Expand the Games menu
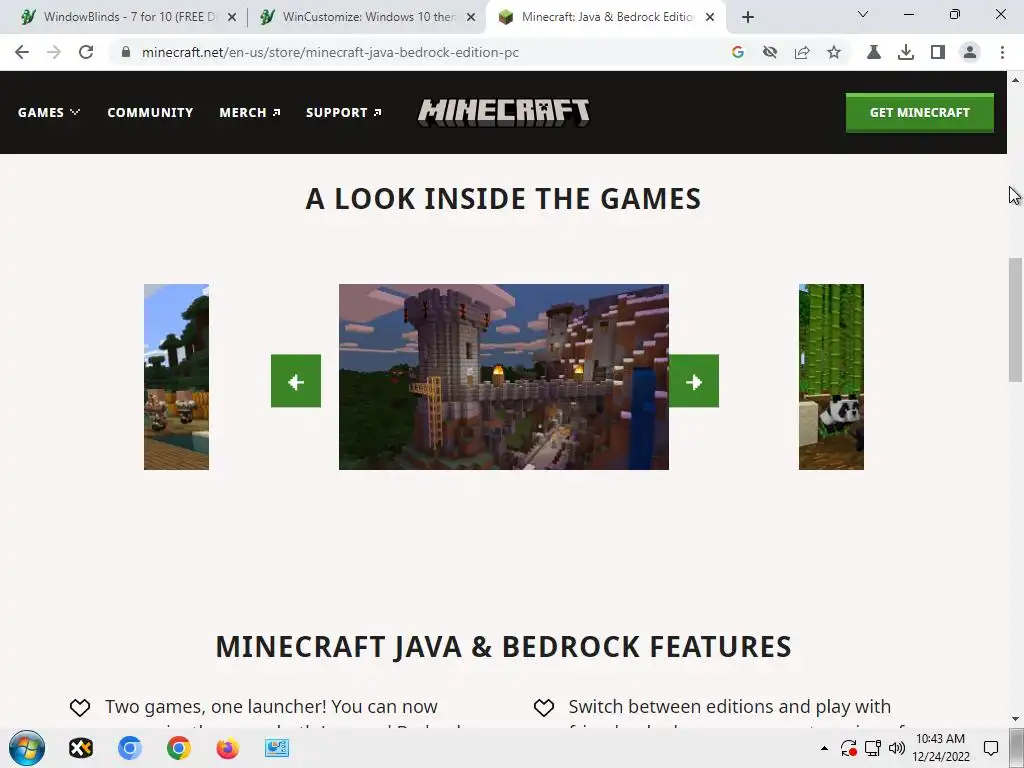This screenshot has width=1024, height=768. (x=49, y=112)
